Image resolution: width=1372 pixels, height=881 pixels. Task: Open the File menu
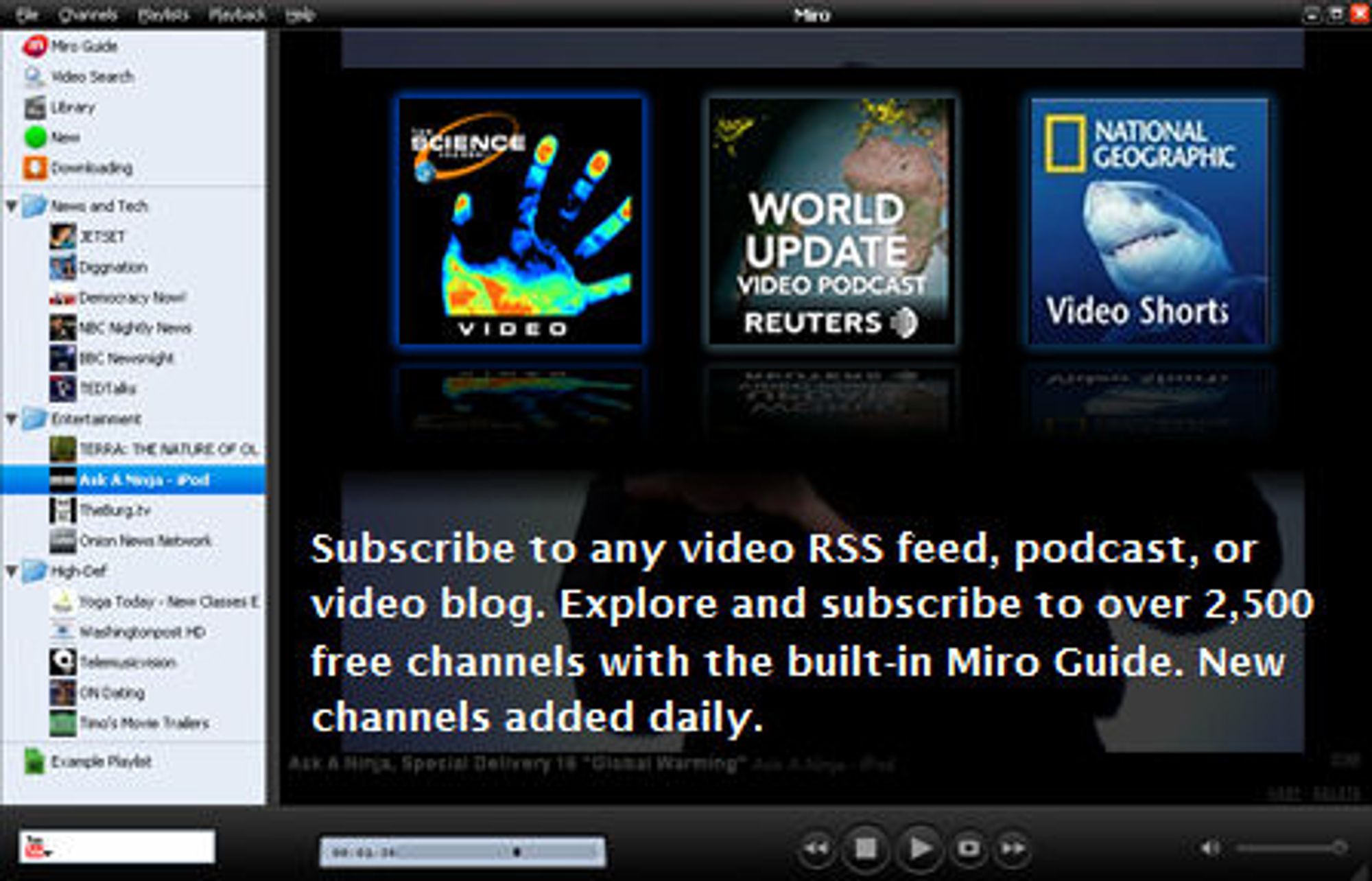[27, 14]
